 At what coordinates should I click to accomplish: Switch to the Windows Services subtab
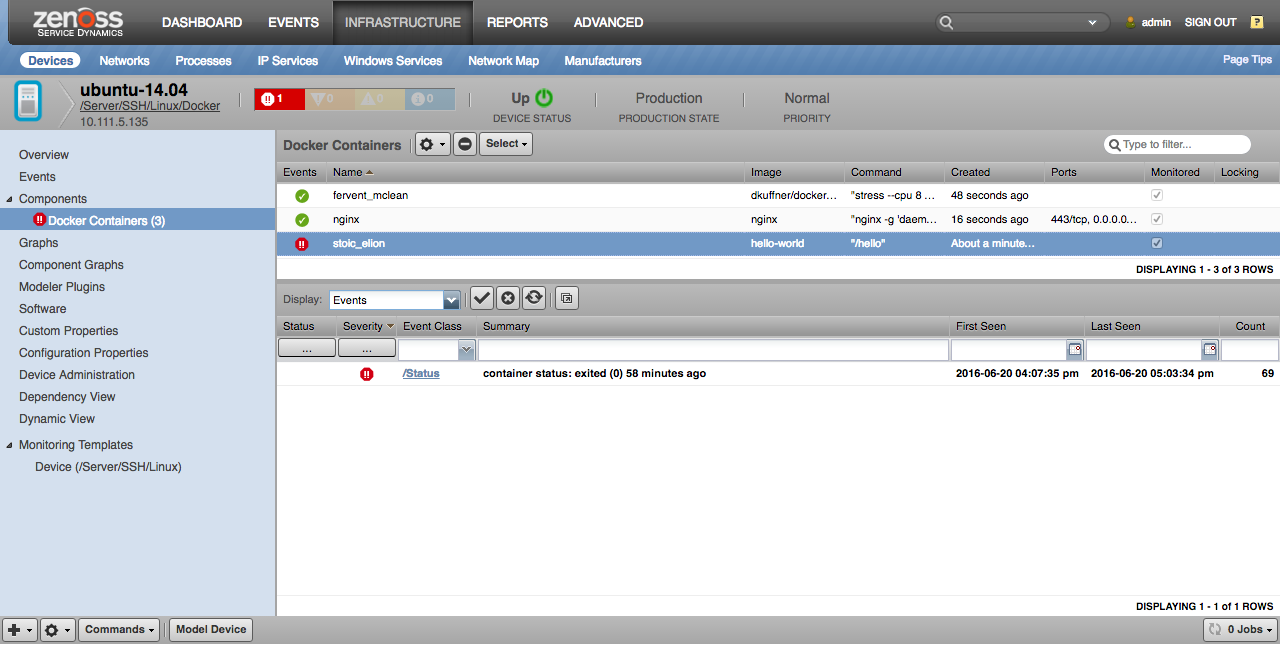click(x=393, y=61)
